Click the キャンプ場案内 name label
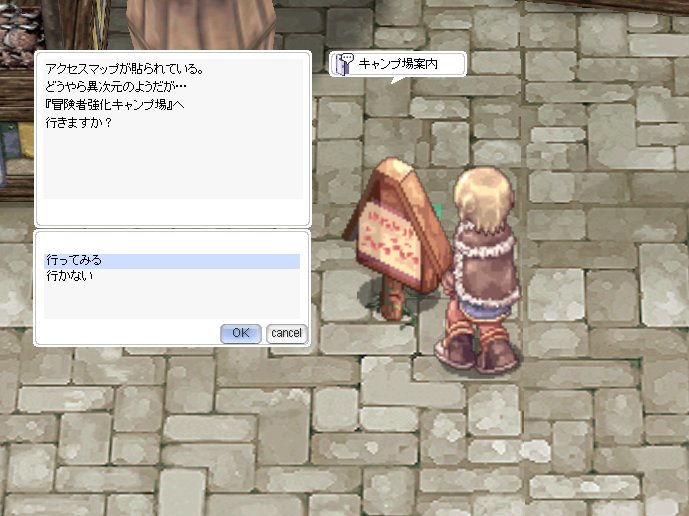This screenshot has width=689, height=516. (398, 64)
